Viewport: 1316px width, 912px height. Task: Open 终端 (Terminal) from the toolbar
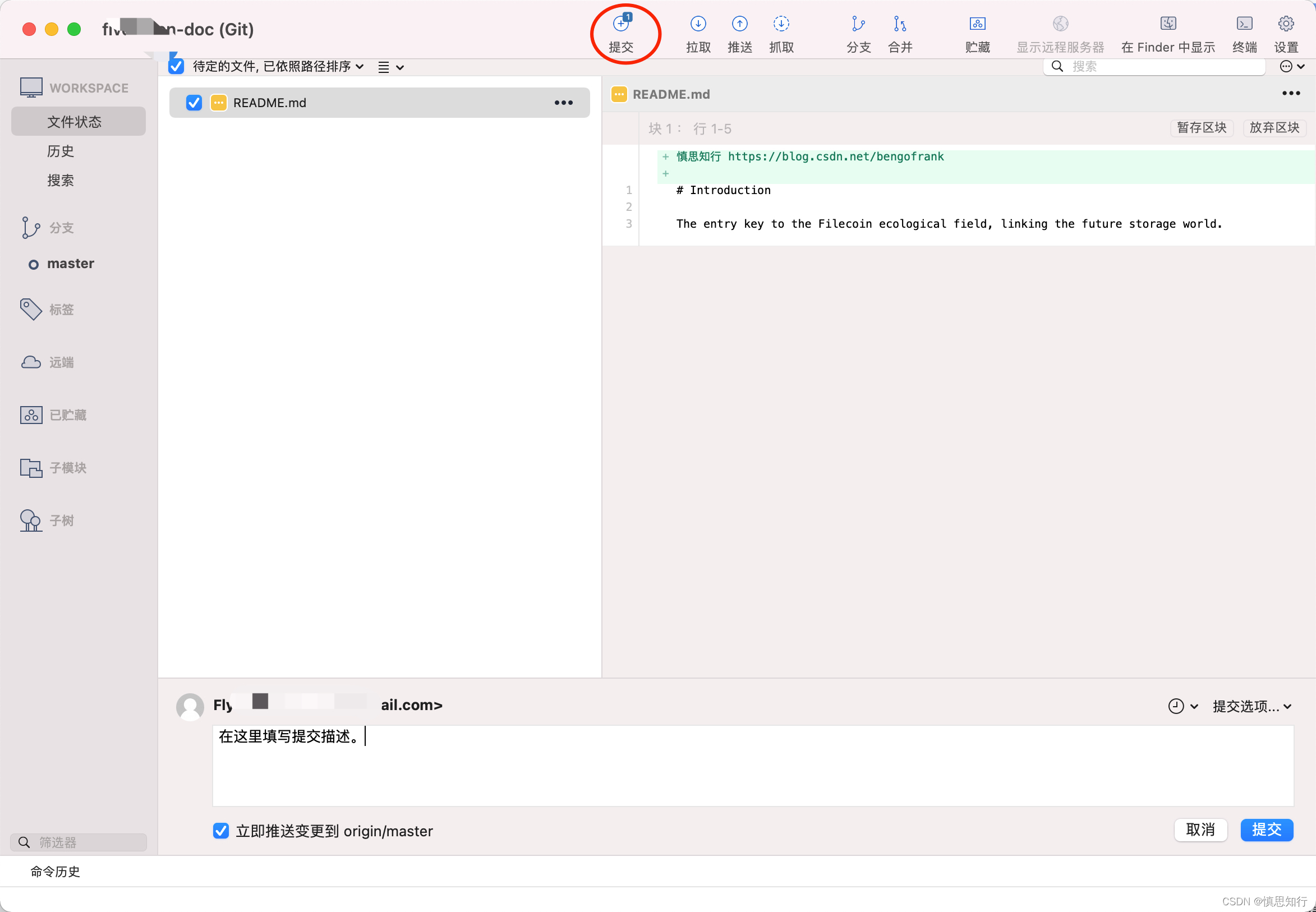click(x=1244, y=25)
